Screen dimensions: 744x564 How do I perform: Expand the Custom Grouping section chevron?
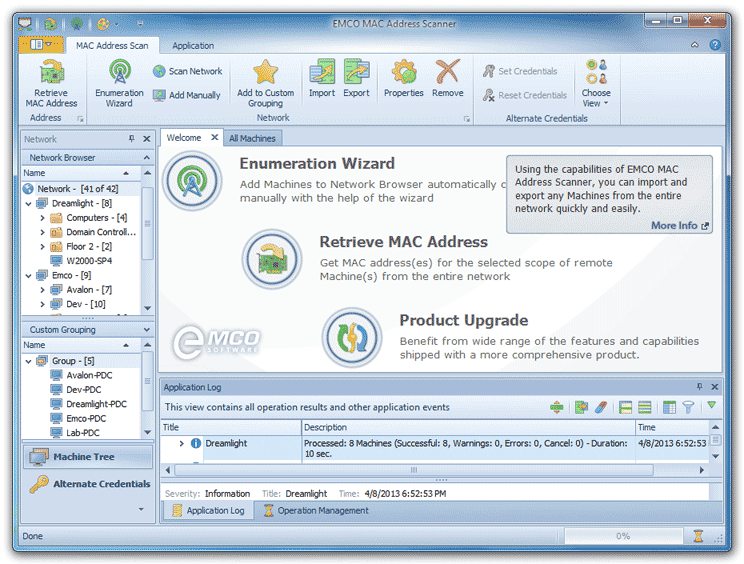[147, 329]
